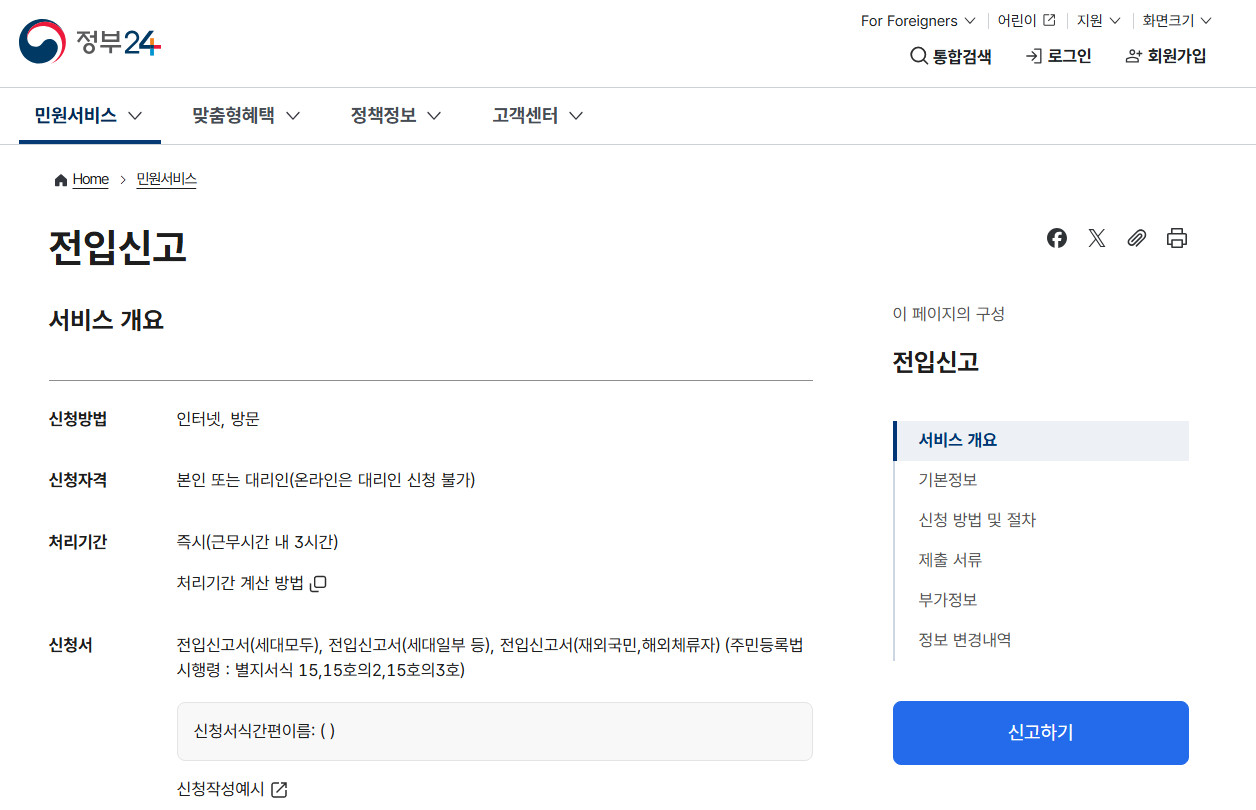The image size is (1256, 810).
Task: Expand the 고객센터 main menu
Action: 538,116
